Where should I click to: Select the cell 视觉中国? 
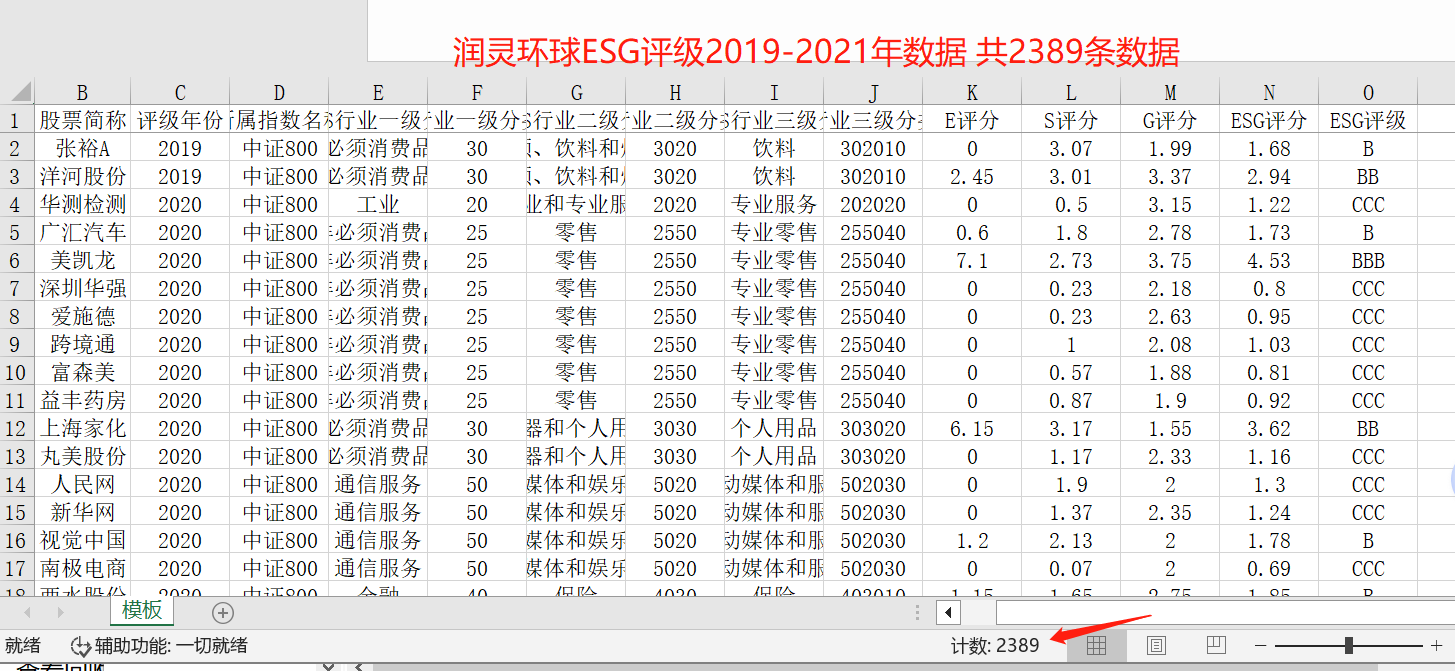click(83, 541)
